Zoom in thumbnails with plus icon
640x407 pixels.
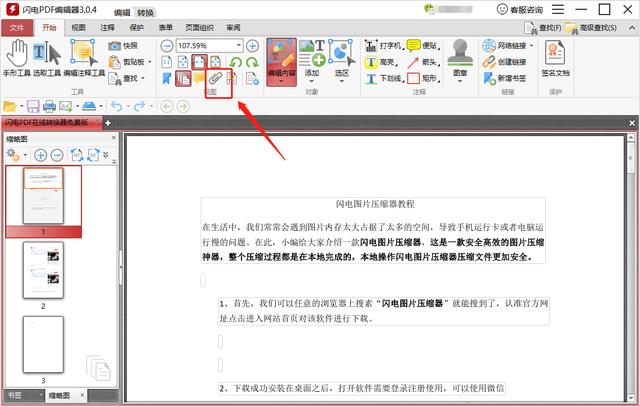click(x=40, y=155)
